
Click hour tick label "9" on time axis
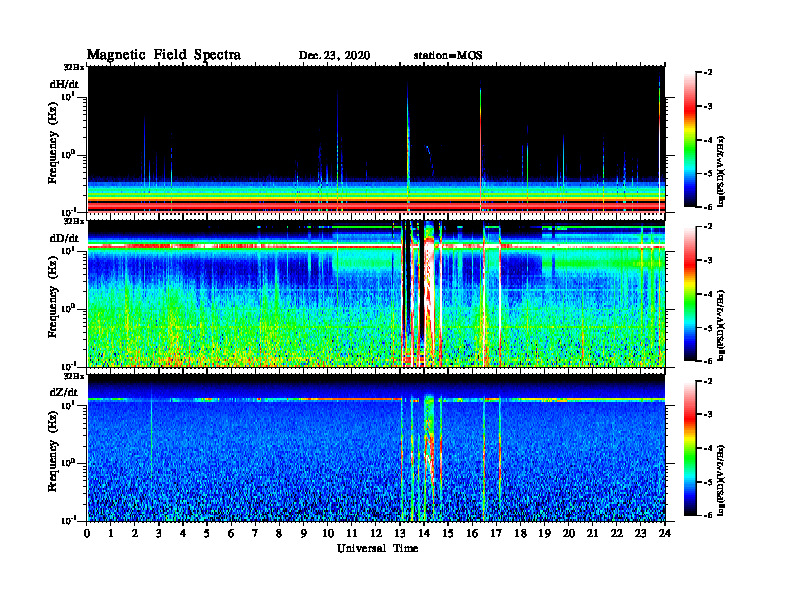(304, 534)
